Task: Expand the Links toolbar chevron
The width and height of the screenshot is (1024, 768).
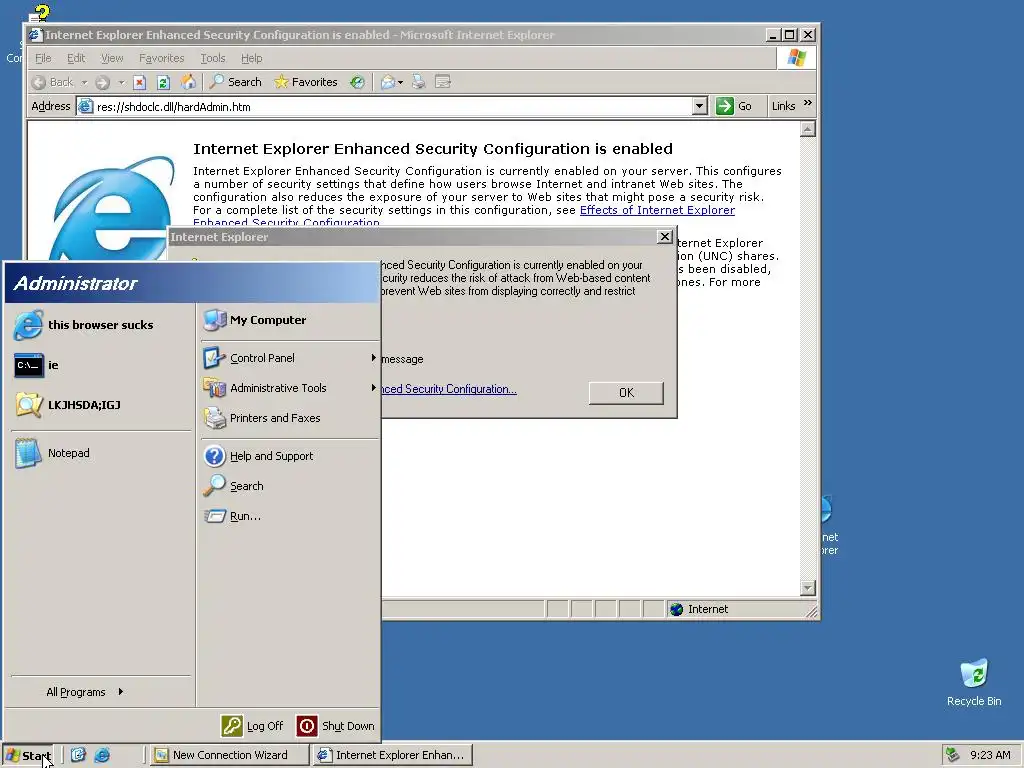Action: coord(808,103)
